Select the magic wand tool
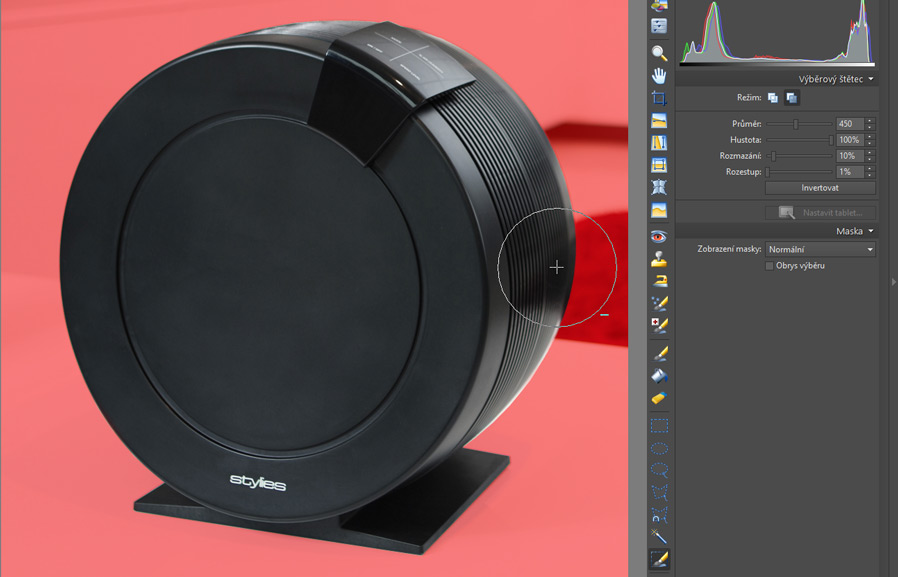Screen dimensions: 898x577 tap(659, 536)
